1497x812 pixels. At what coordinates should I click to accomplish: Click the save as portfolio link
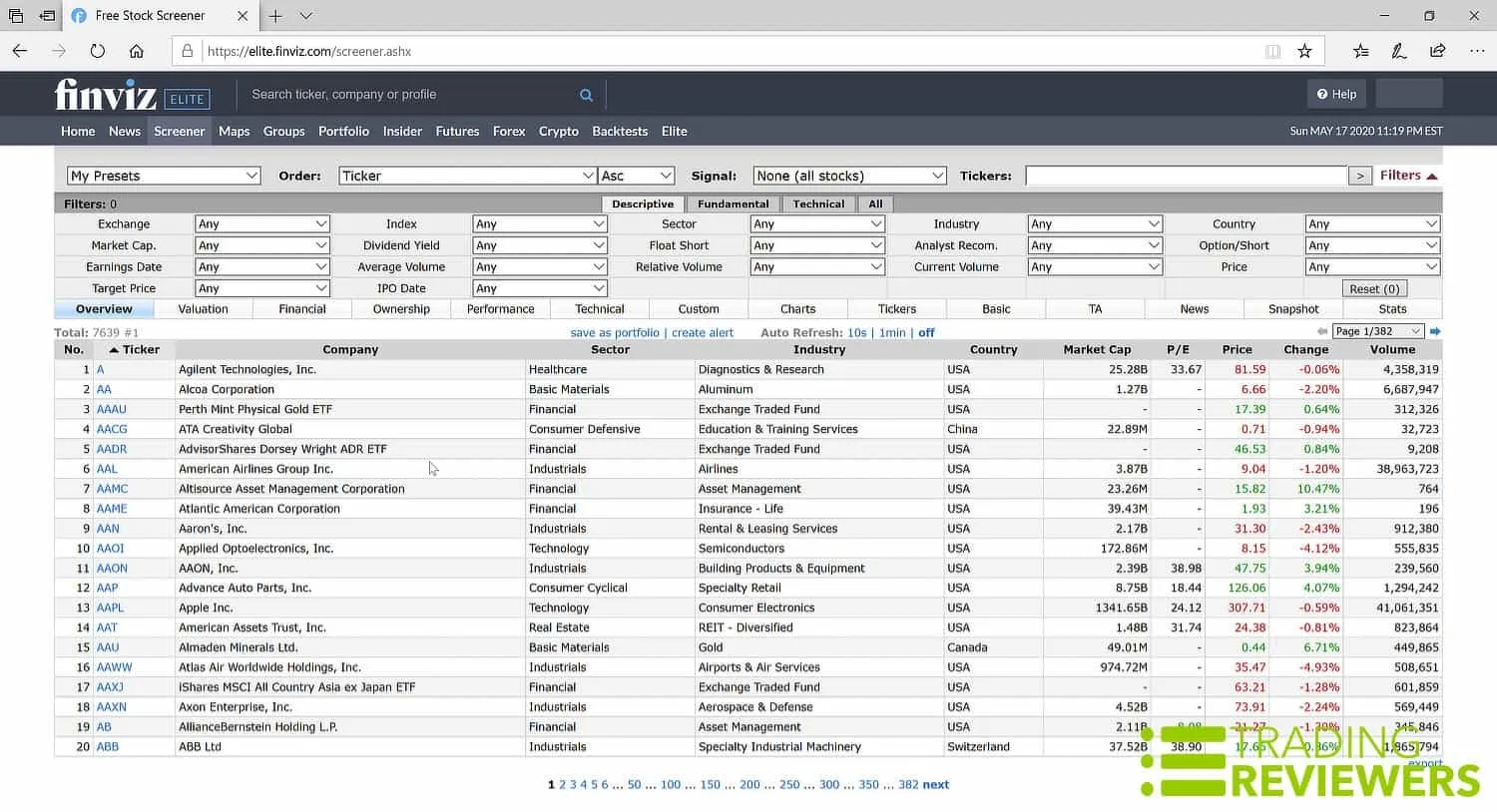click(x=615, y=333)
